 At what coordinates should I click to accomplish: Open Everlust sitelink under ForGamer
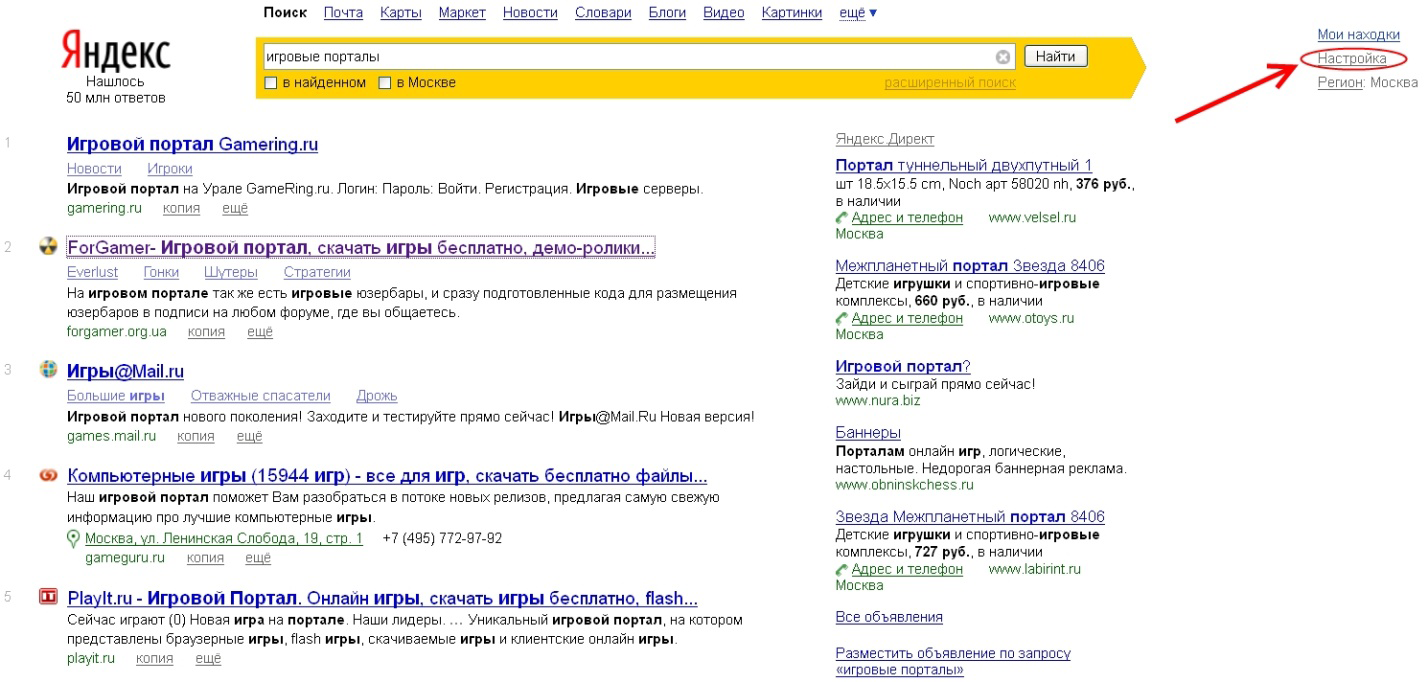(x=92, y=272)
